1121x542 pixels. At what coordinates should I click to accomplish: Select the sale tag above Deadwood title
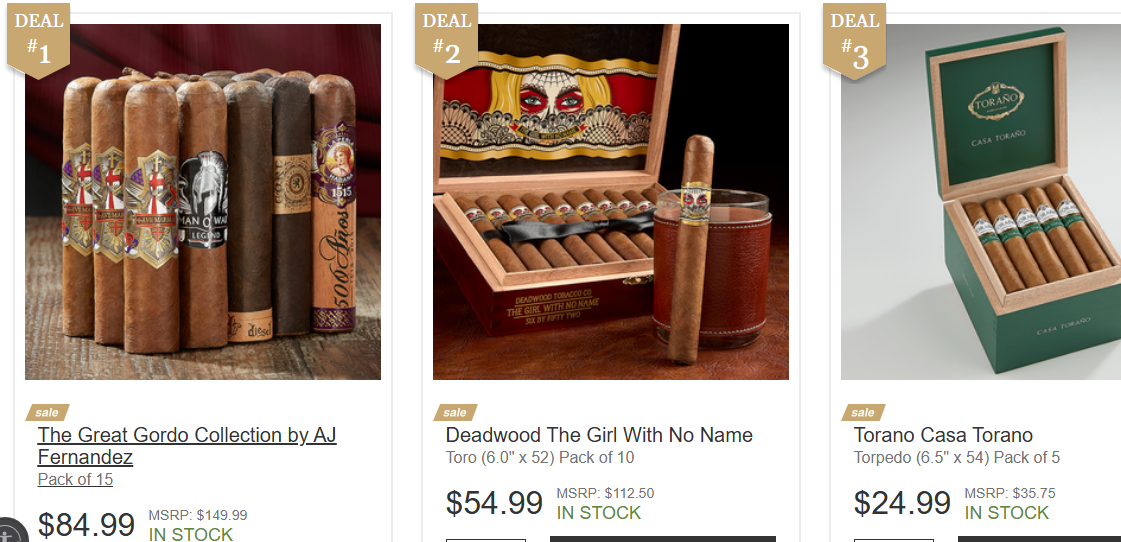click(455, 413)
